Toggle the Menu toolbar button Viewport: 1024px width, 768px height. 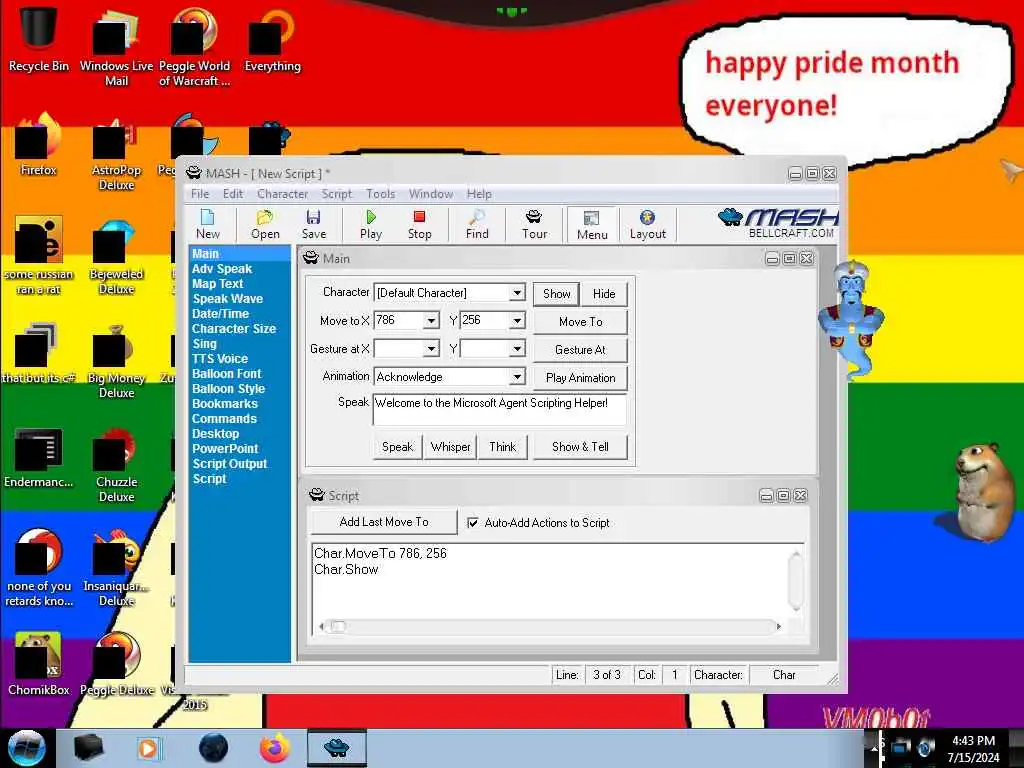[x=592, y=225]
